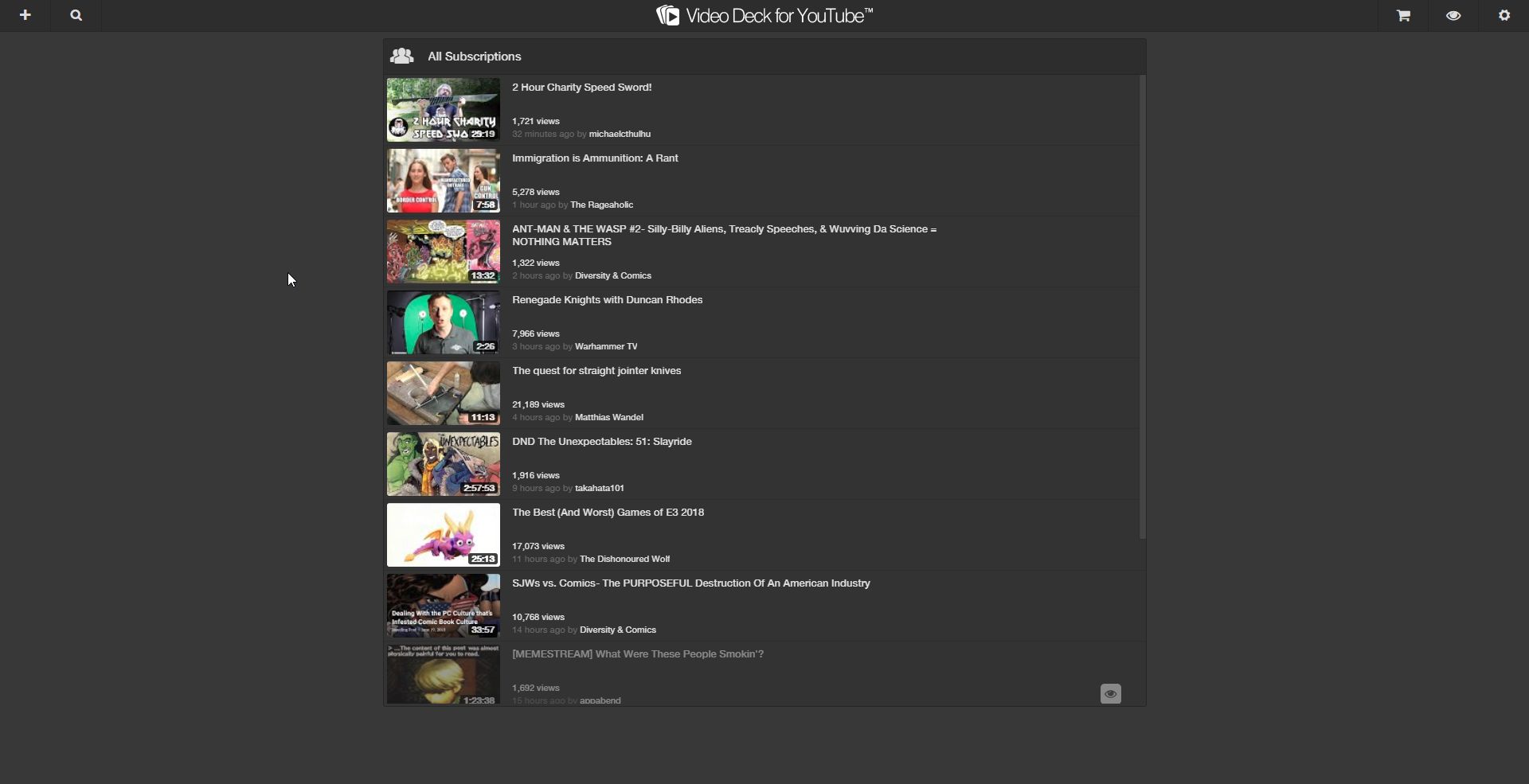Open the 'SJWs vs. Comics' video title

(690, 583)
